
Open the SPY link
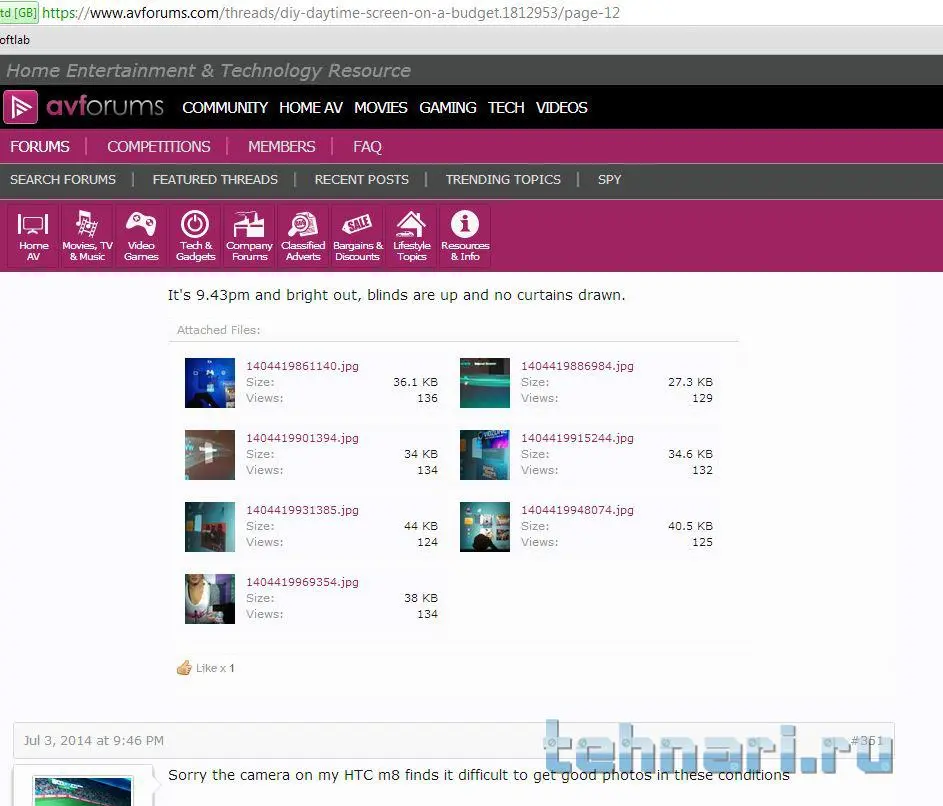click(x=609, y=180)
